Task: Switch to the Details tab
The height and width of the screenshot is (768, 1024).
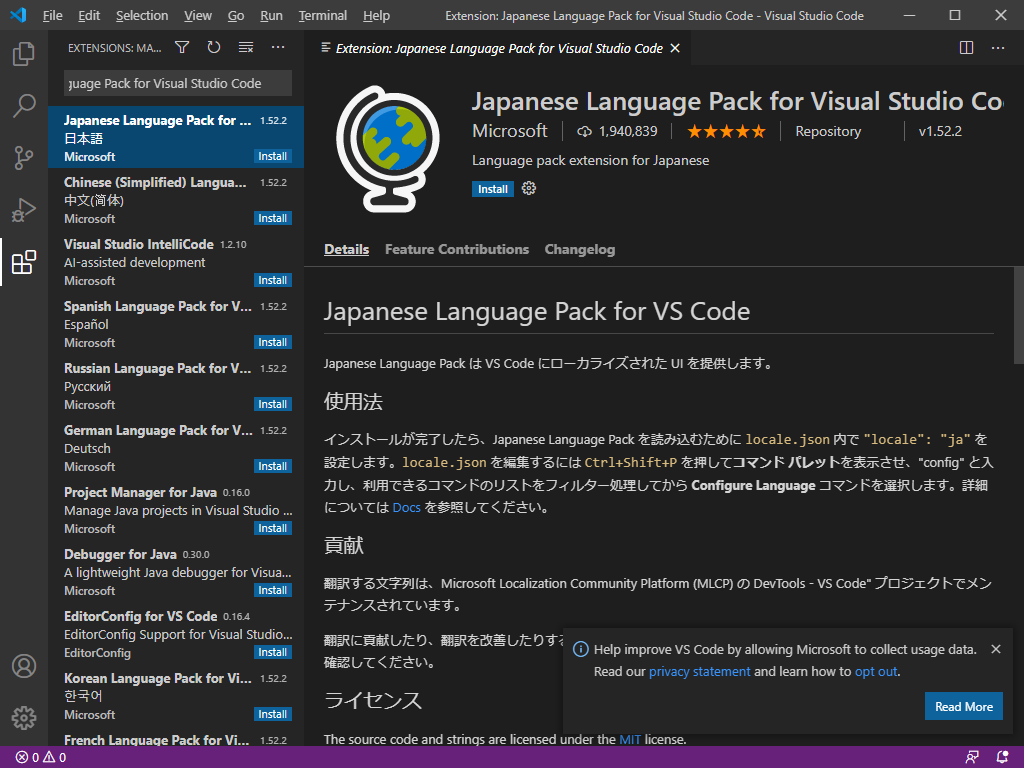Action: pos(346,249)
